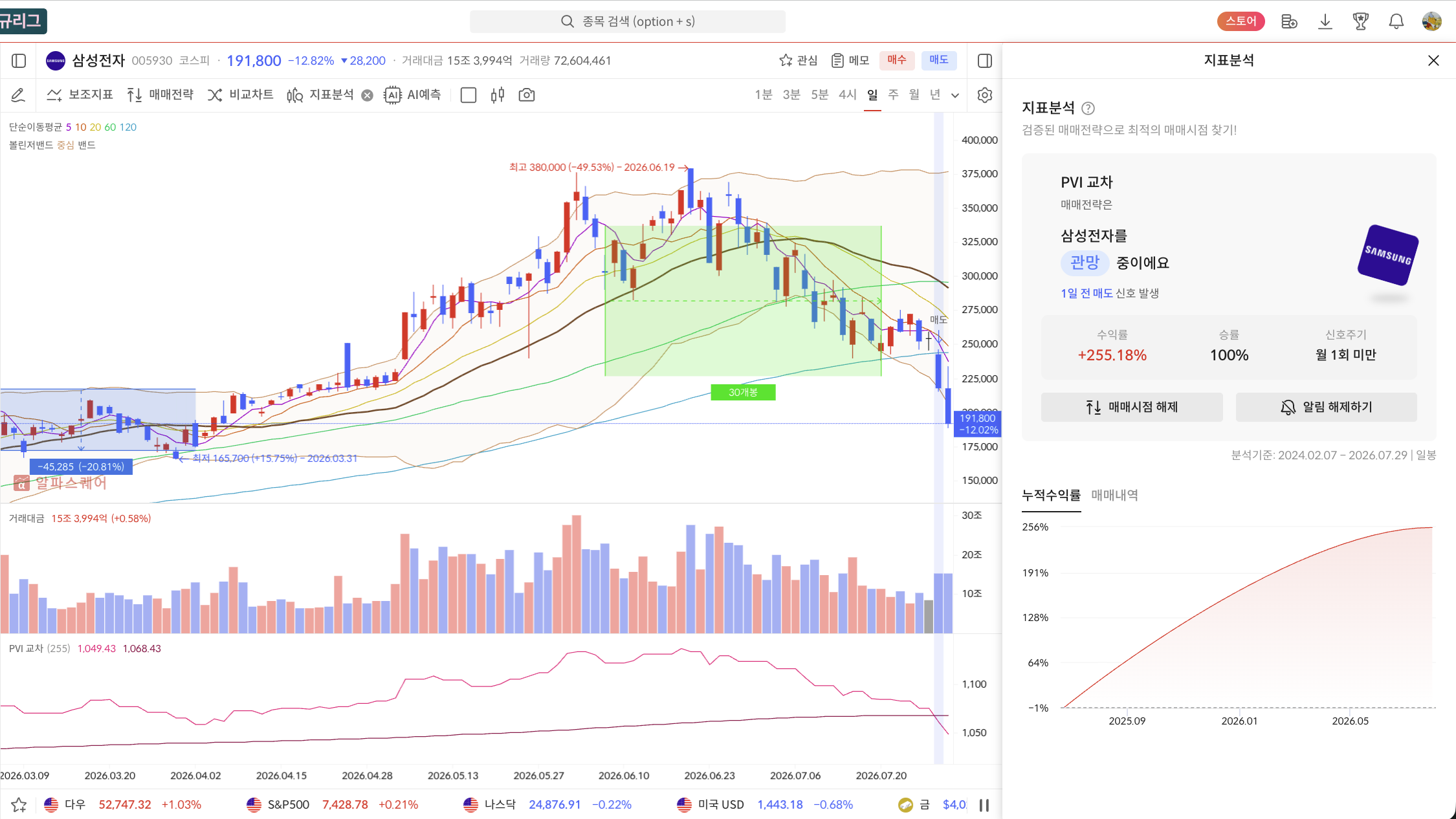Click the 1일 전 매도 signal link

click(x=1086, y=293)
